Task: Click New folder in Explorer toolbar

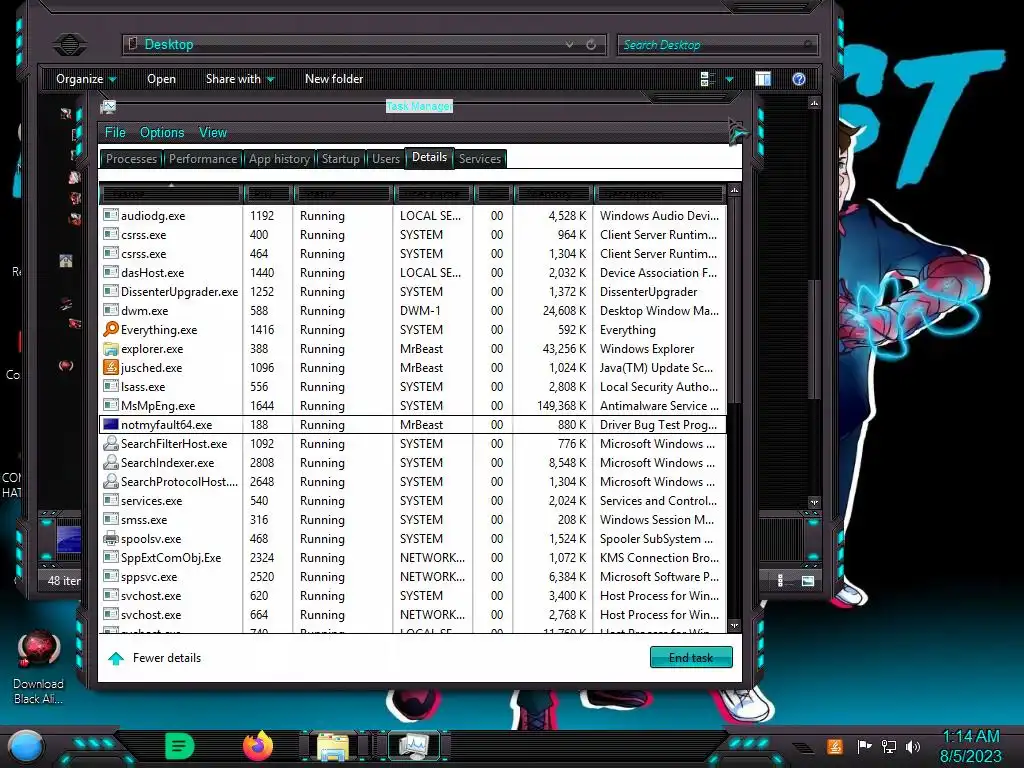Action: (334, 79)
